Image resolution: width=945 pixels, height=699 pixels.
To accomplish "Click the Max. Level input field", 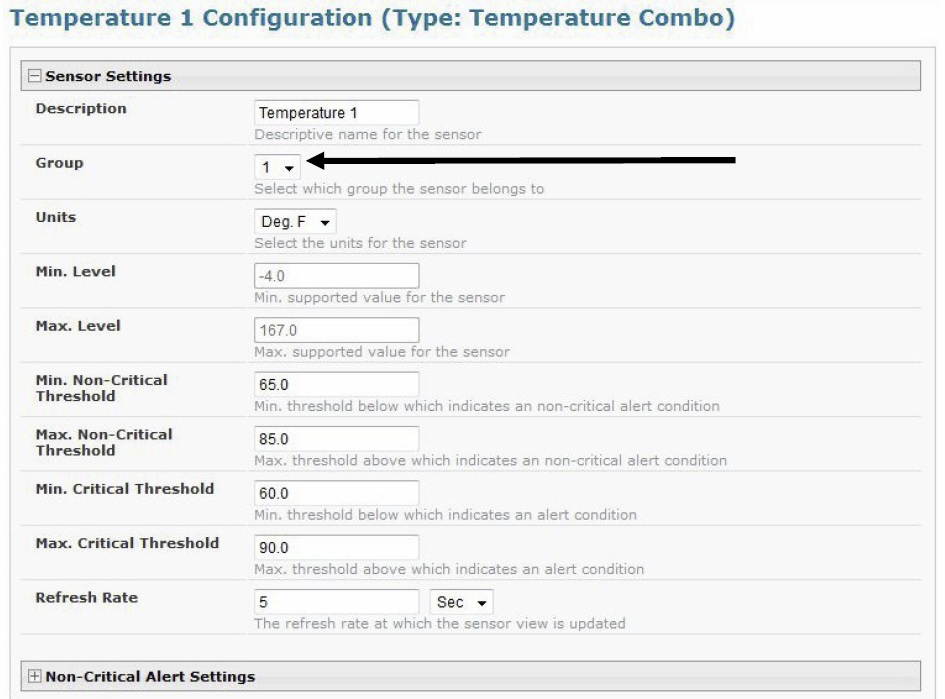I will pos(336,330).
